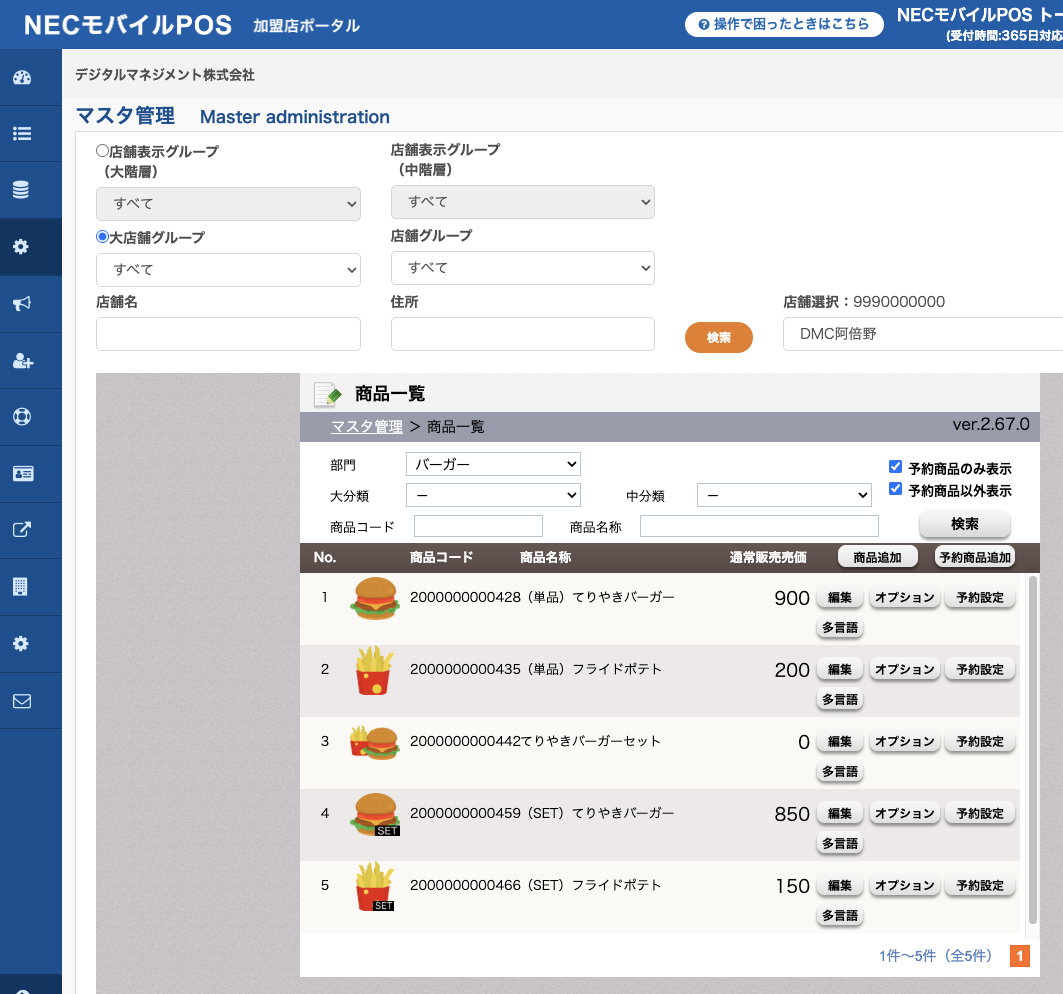
Task: Expand the 大店舗グループ dropdown
Action: pos(228,270)
